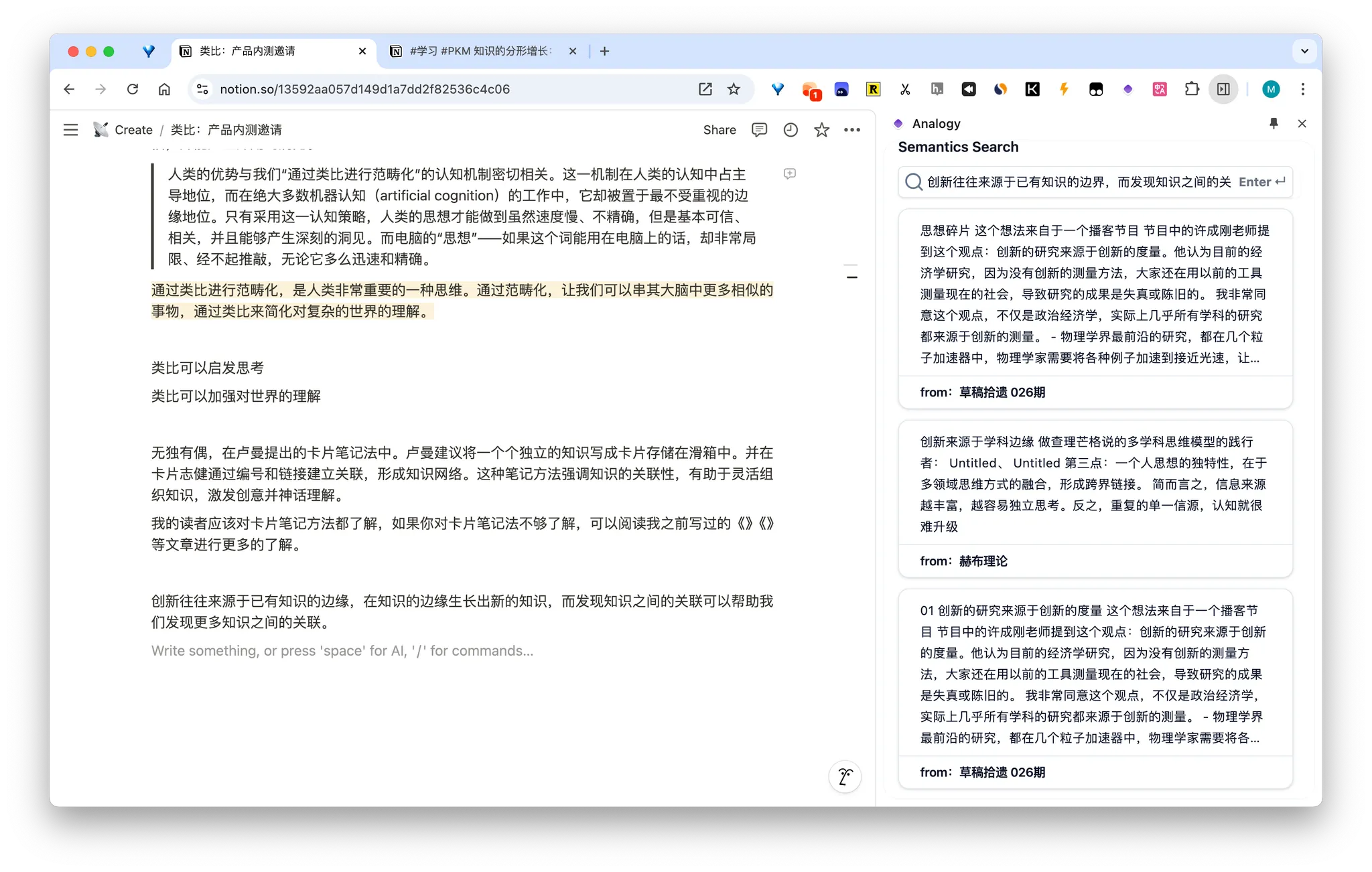Expand the chevron at window top right
Image resolution: width=1372 pixels, height=872 pixels.
[x=1304, y=51]
